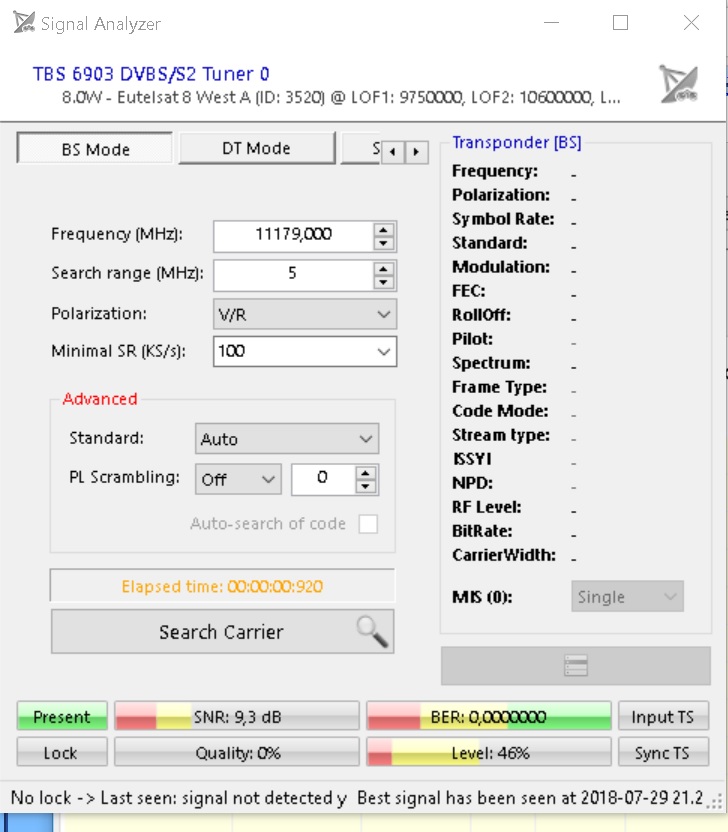Click the Elapsed time display box
Image resolution: width=728 pixels, height=832 pixels.
(222, 586)
